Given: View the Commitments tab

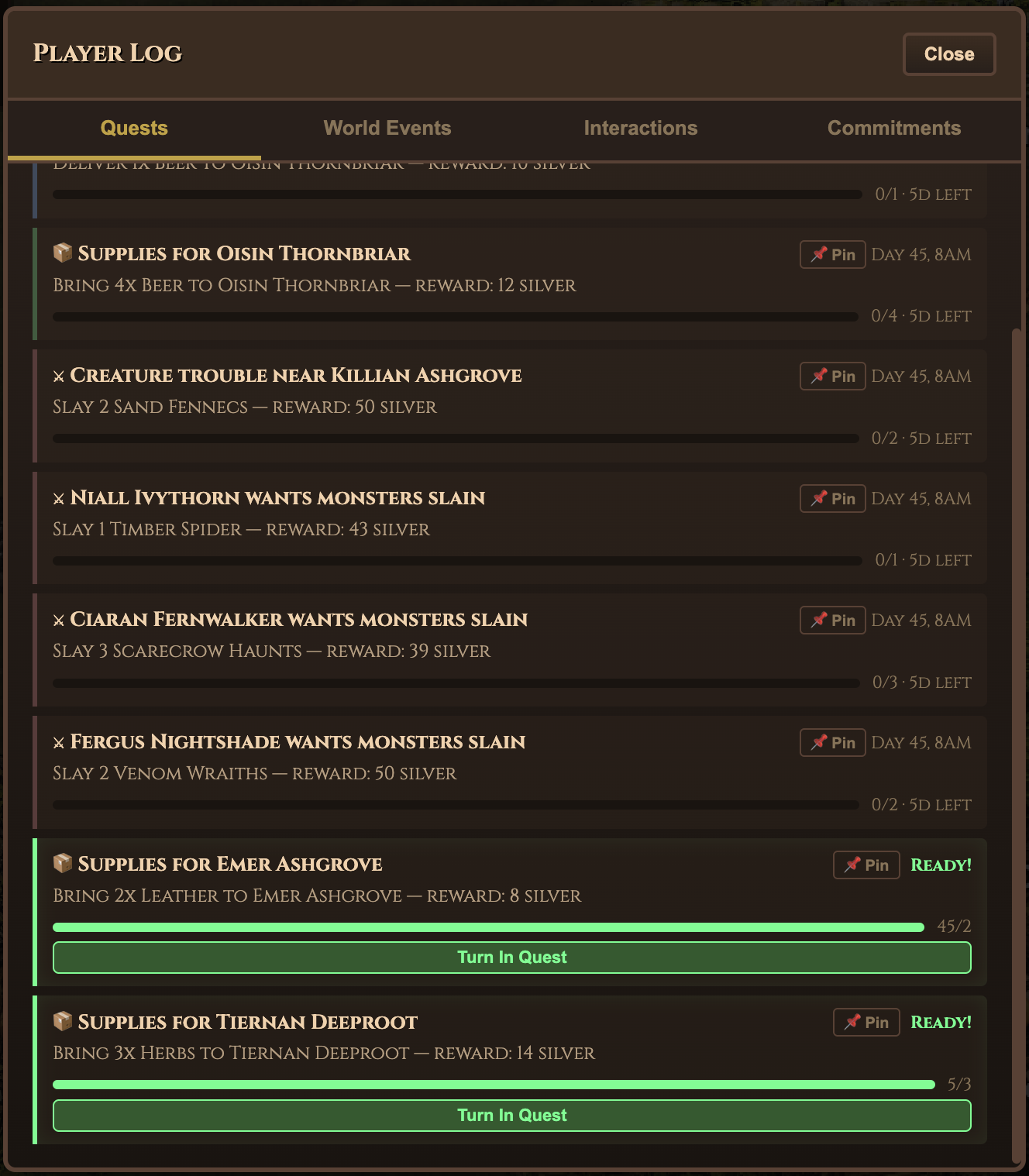Looking at the screenshot, I should pyautogui.click(x=894, y=127).
